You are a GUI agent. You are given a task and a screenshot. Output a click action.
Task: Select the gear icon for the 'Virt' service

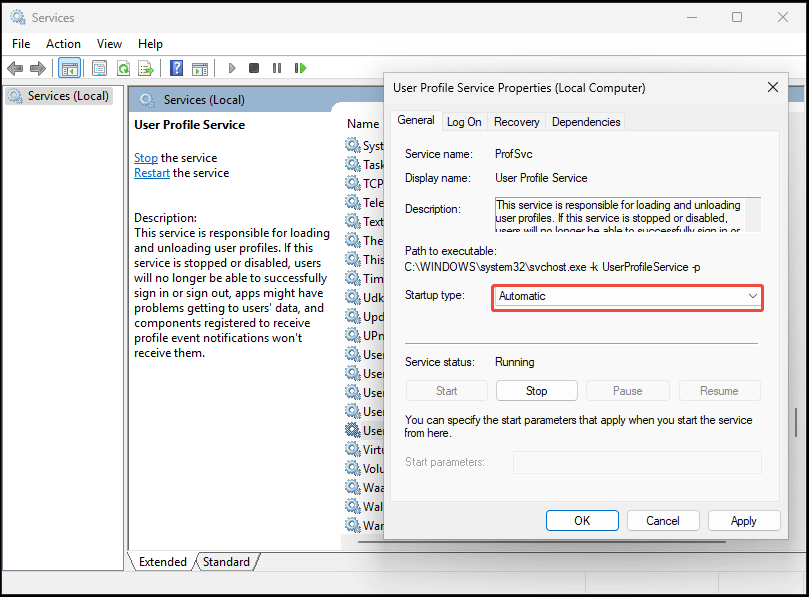353,449
